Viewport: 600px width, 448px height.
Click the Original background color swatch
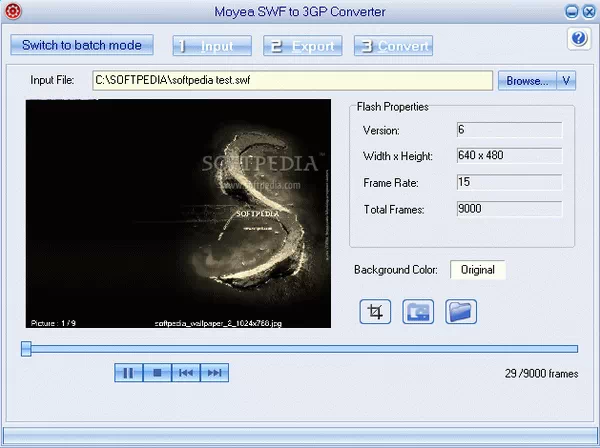point(478,270)
